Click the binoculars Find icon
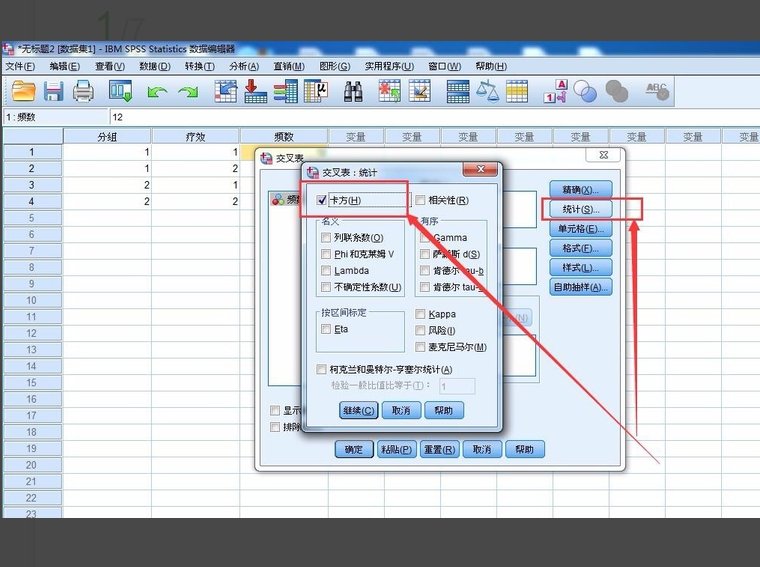 coord(353,91)
